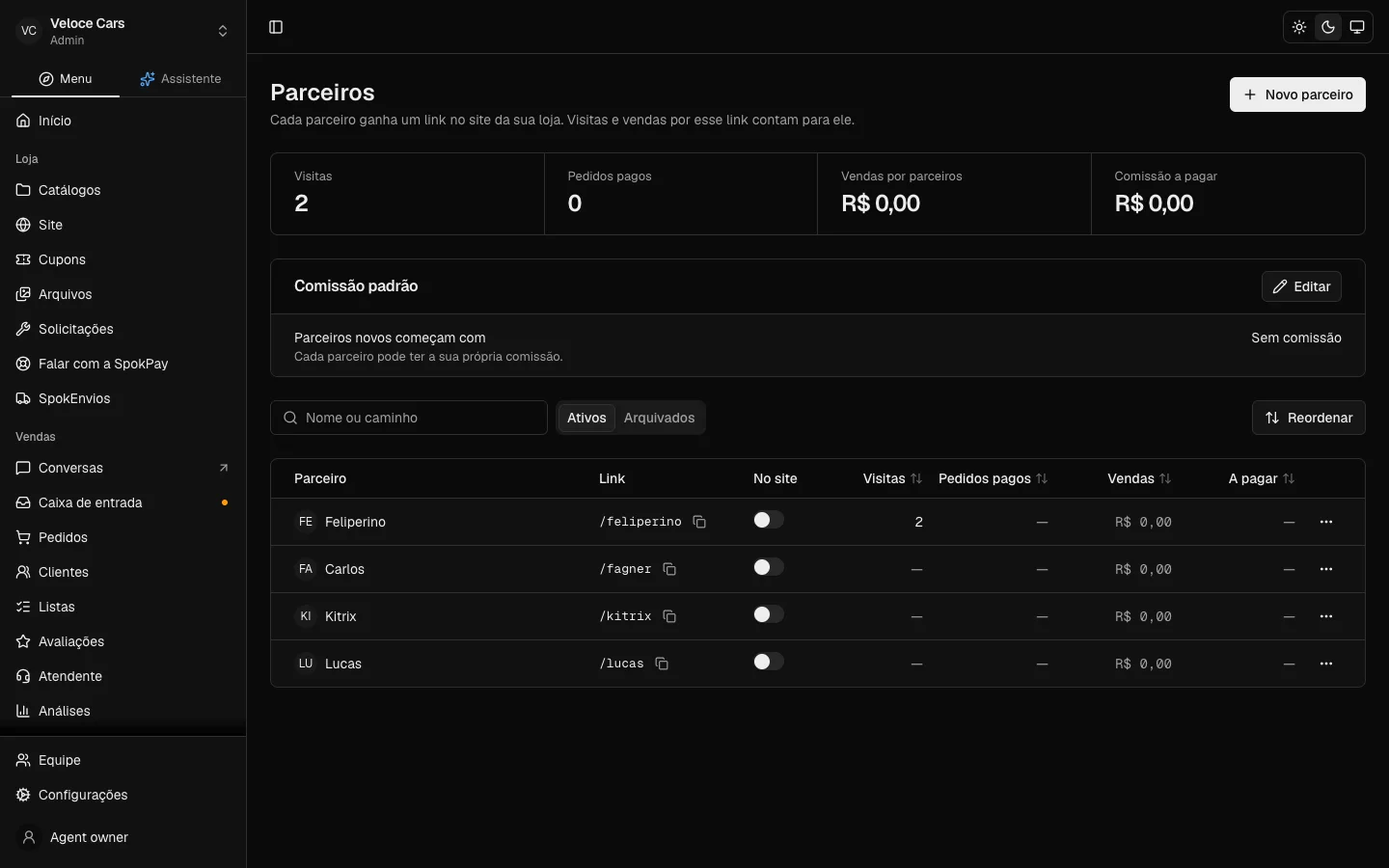The height and width of the screenshot is (868, 1389).
Task: Select system theme monitor icon
Action: pos(1357,27)
